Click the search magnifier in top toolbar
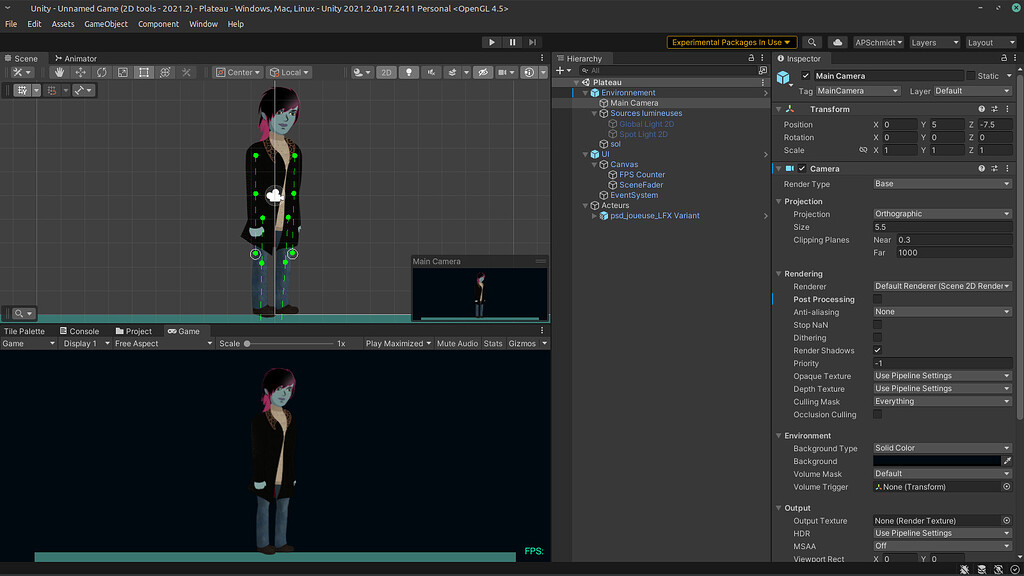Image resolution: width=1024 pixels, height=576 pixels. pos(812,43)
